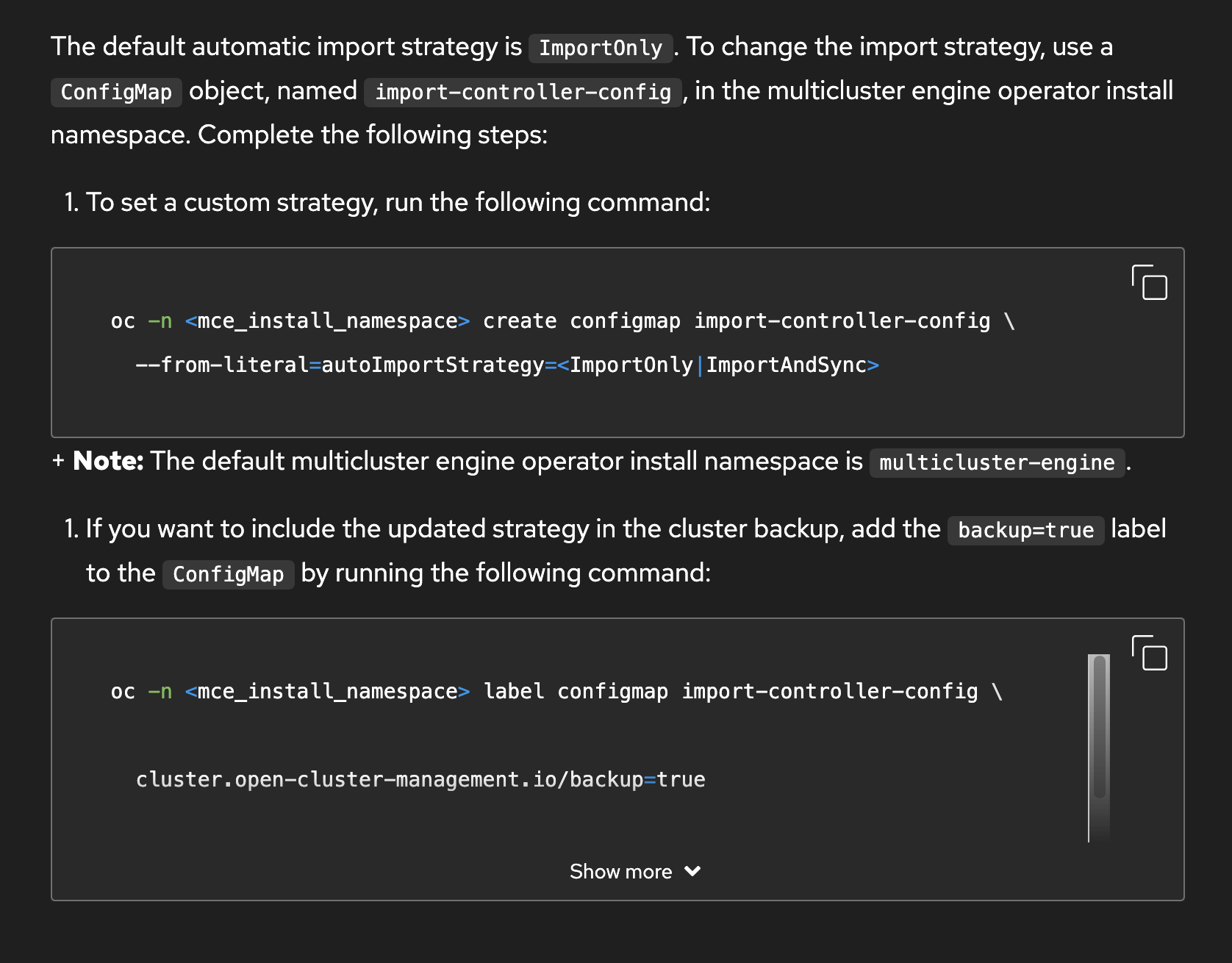
Task: Click 'Complete the following steps:' text
Action: (x=373, y=135)
